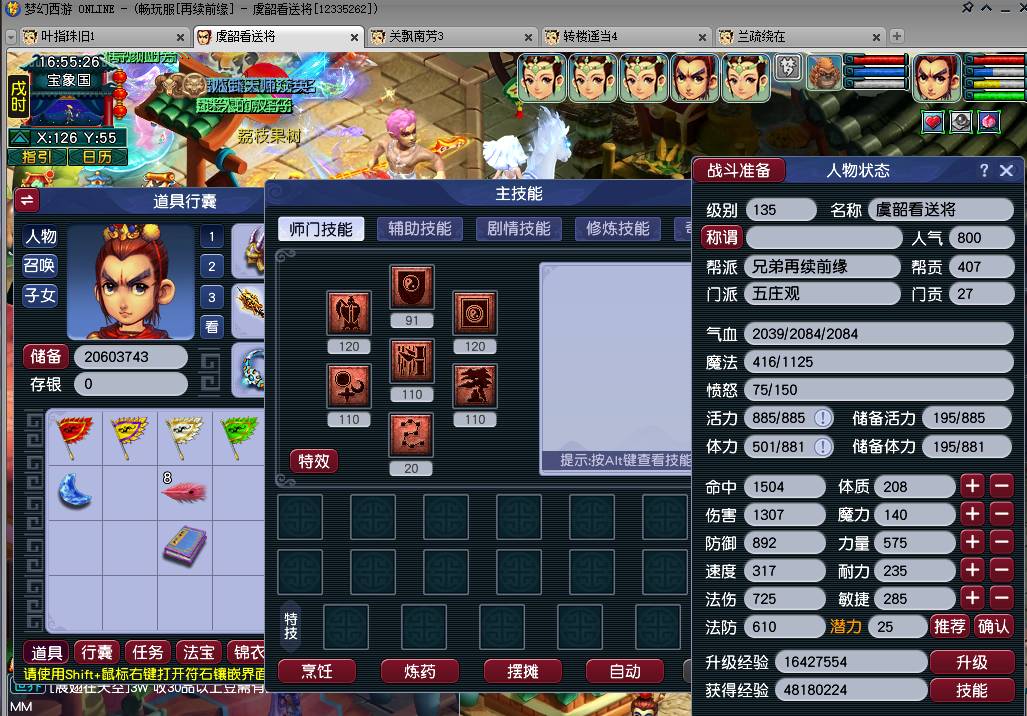Click the heart icon below the character portrait
The image size is (1027, 716).
coord(933,122)
